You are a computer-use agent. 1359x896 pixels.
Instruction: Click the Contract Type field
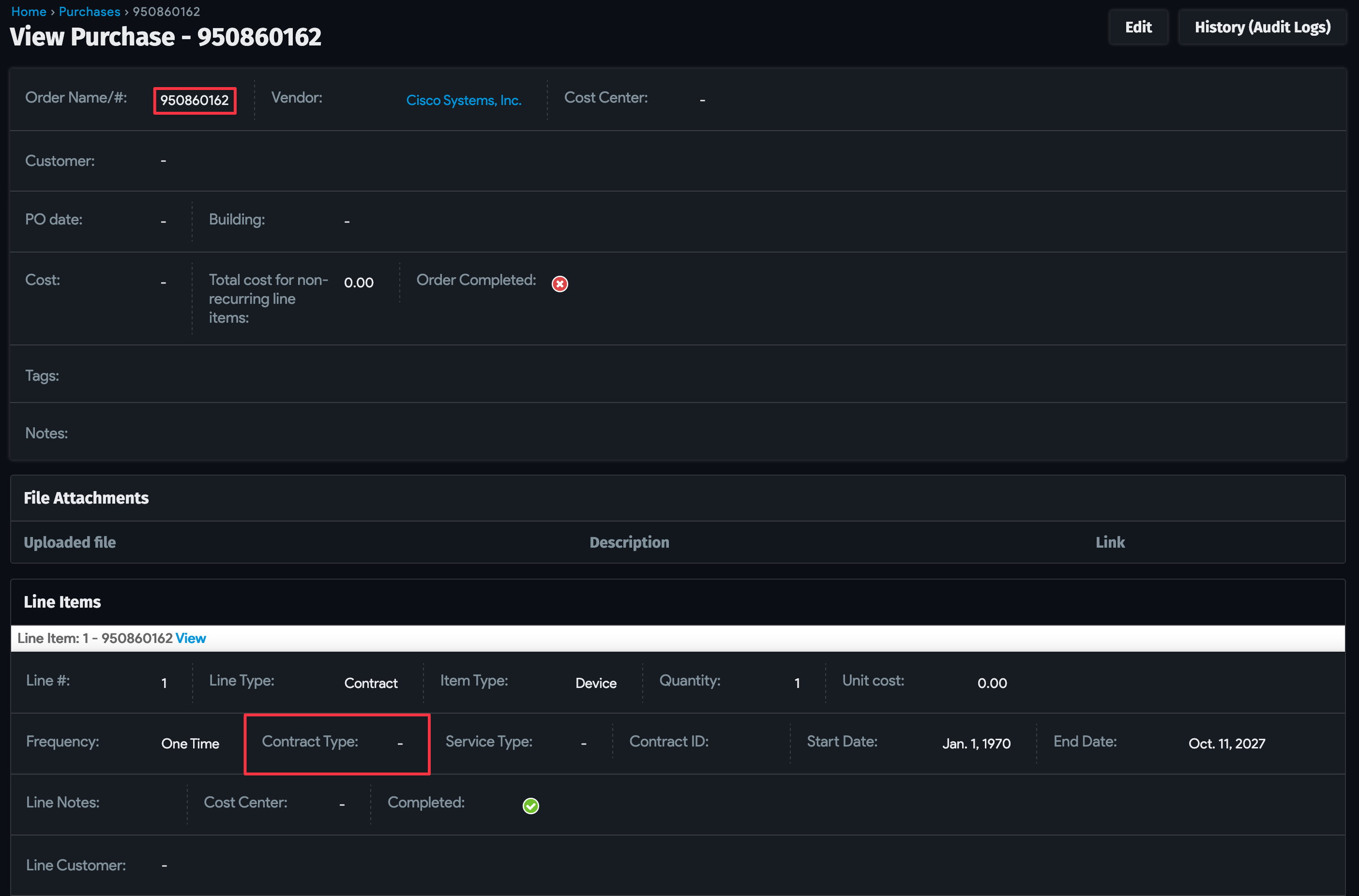tap(337, 743)
